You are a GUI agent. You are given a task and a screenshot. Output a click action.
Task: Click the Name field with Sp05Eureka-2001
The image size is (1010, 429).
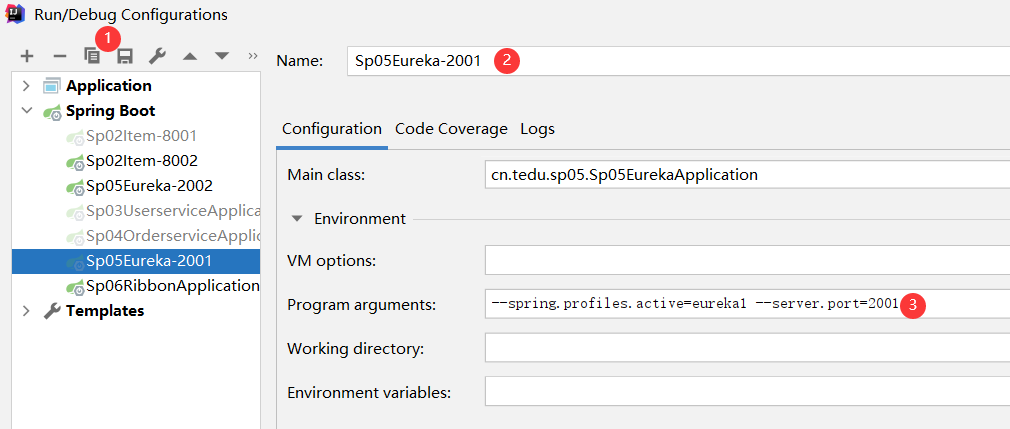coord(680,61)
